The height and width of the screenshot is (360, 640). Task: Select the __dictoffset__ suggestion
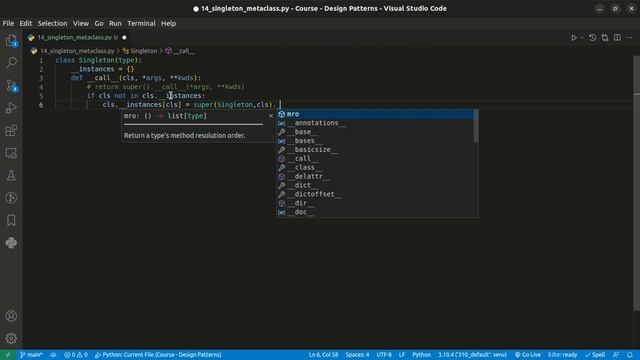point(376,194)
